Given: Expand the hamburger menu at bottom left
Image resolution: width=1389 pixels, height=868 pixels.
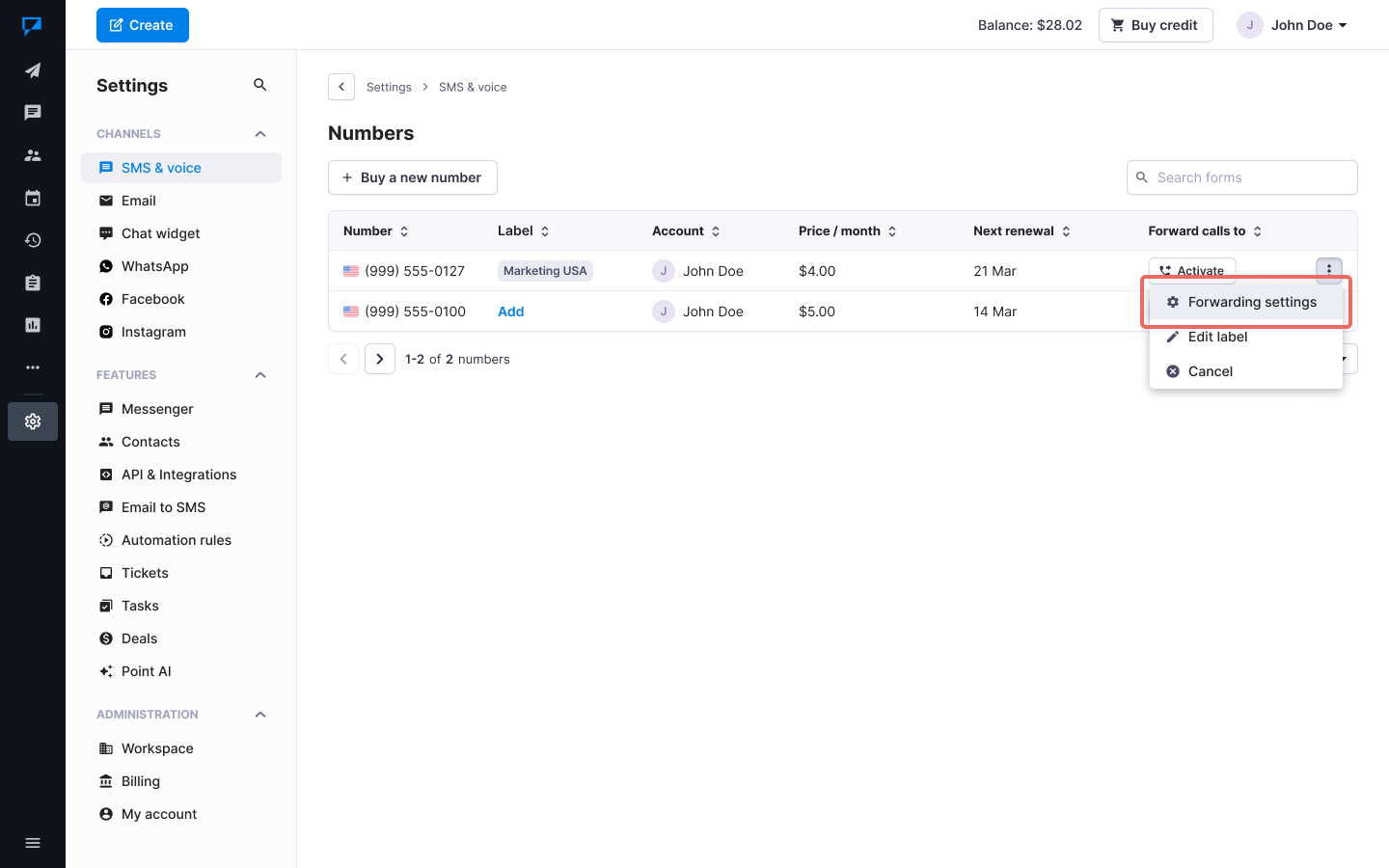Looking at the screenshot, I should click(33, 843).
